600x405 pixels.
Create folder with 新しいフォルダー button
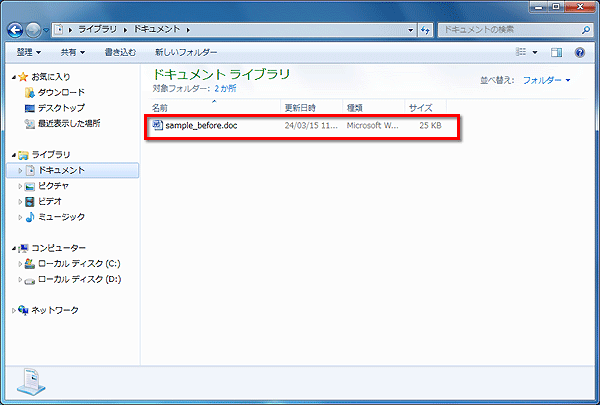pos(186,52)
